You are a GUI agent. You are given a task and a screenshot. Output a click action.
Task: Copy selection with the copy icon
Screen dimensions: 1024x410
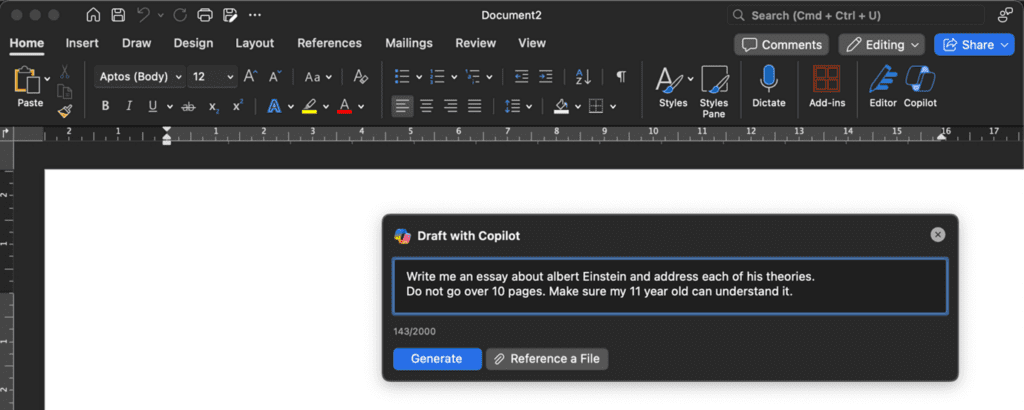tap(65, 92)
